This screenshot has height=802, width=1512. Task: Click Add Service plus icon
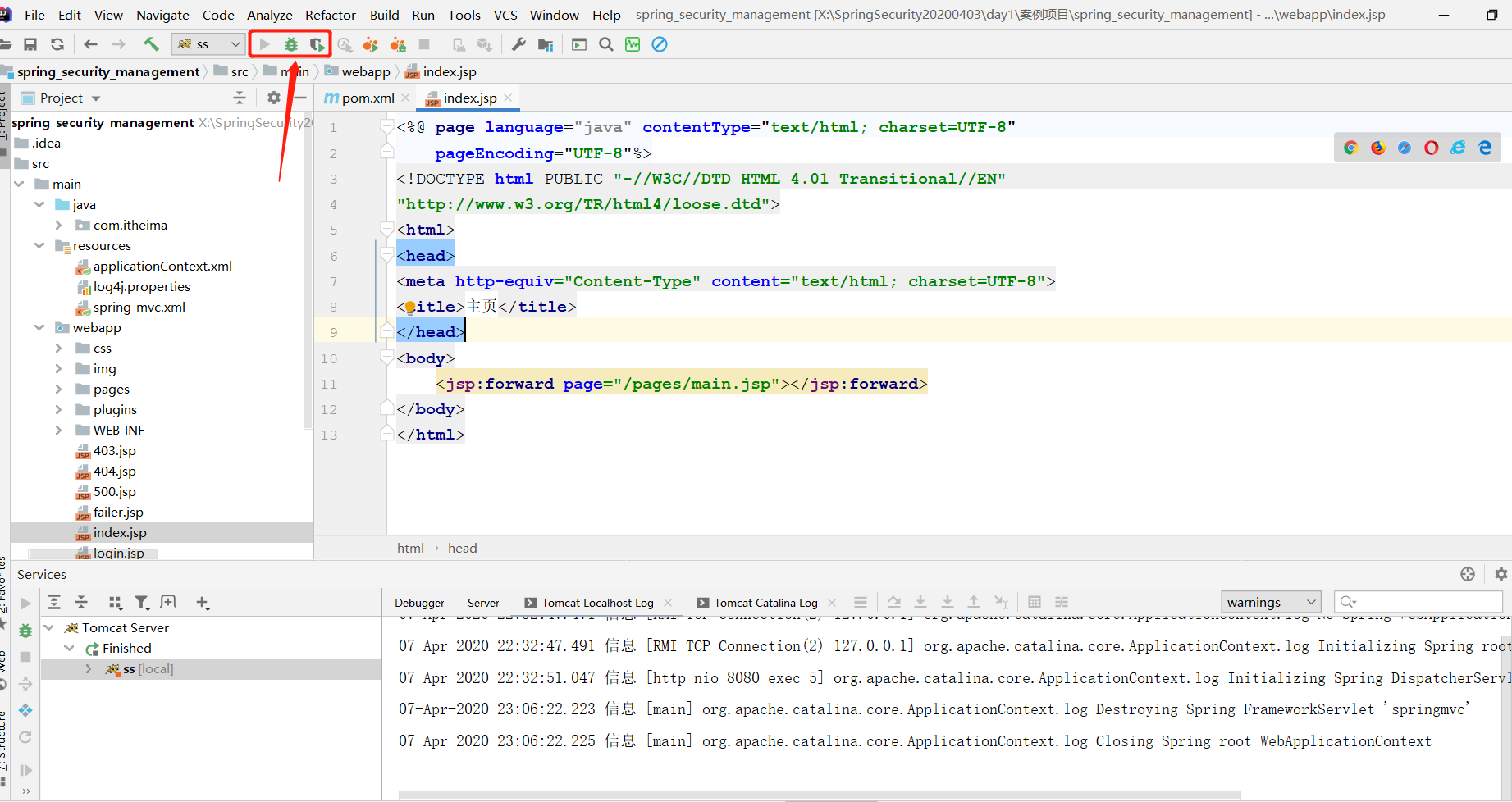pos(203,603)
